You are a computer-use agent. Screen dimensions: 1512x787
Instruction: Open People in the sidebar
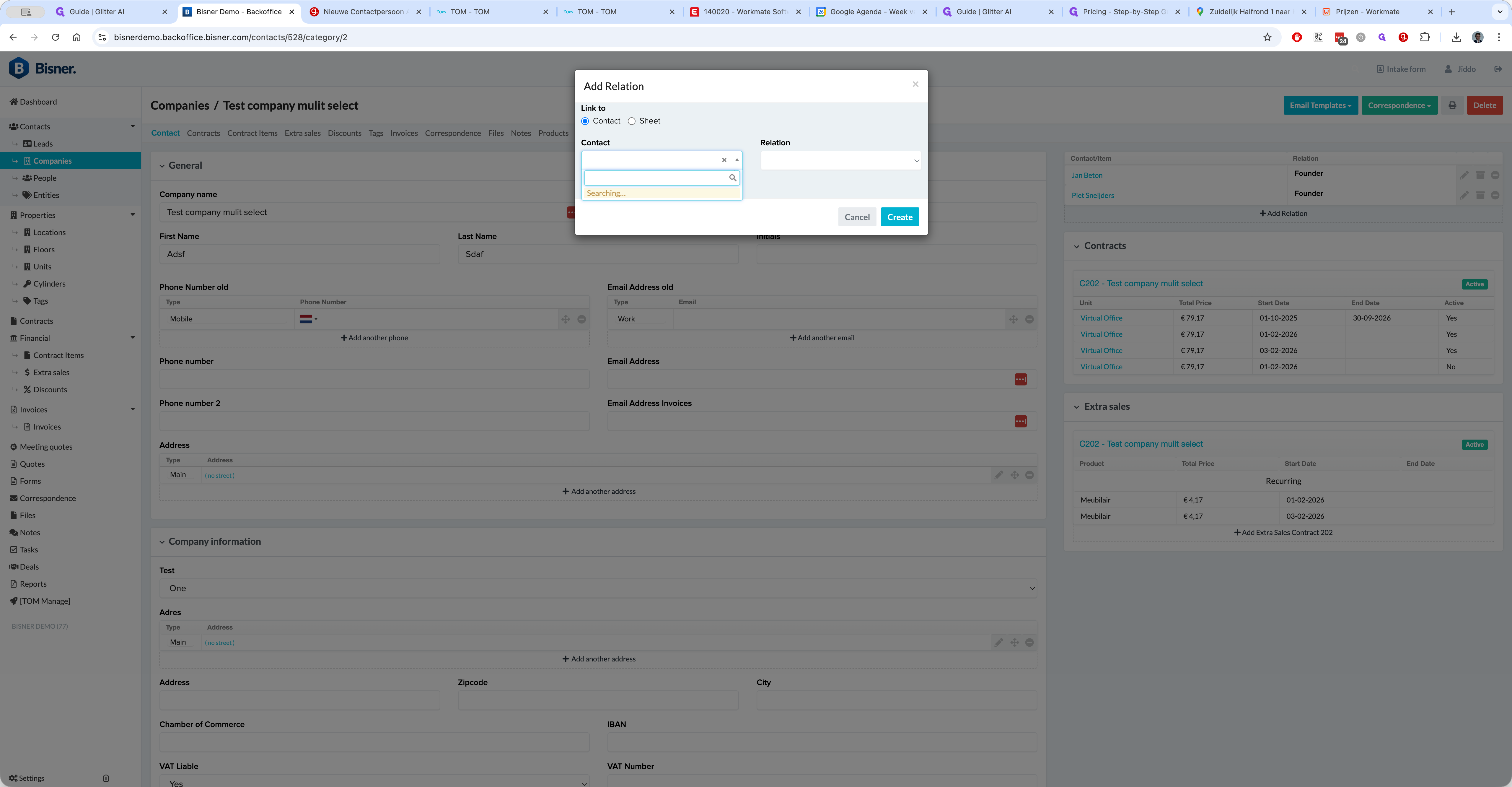coord(45,178)
